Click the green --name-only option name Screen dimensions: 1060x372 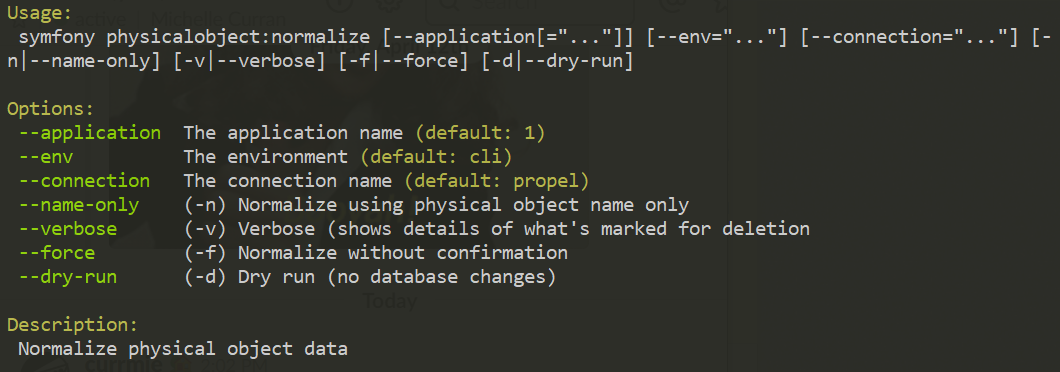click(80, 205)
